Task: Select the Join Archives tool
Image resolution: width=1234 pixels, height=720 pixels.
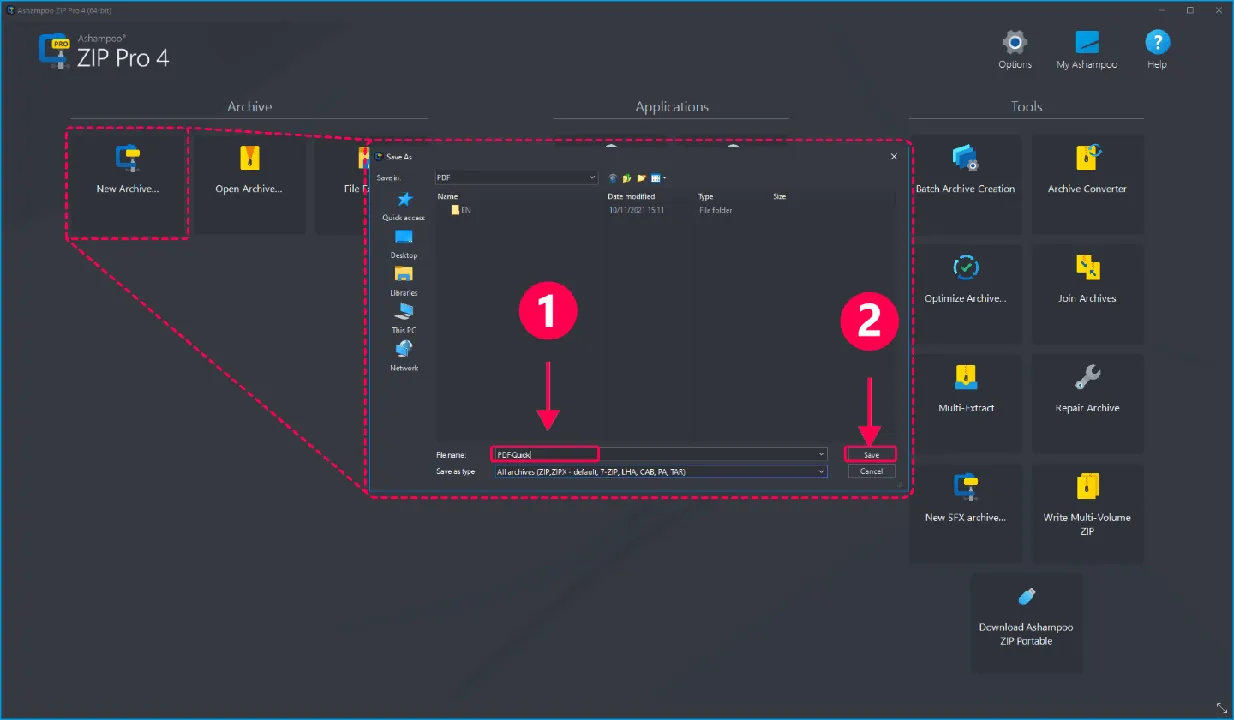Action: 1087,294
